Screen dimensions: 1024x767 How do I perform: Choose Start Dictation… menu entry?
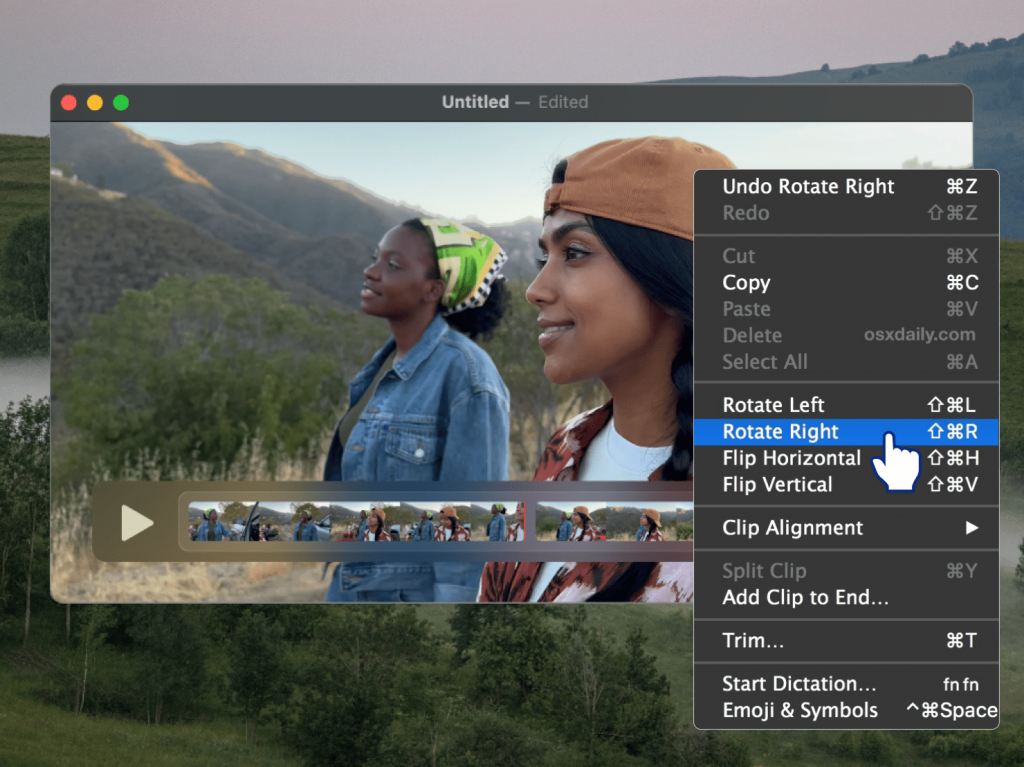[846, 684]
